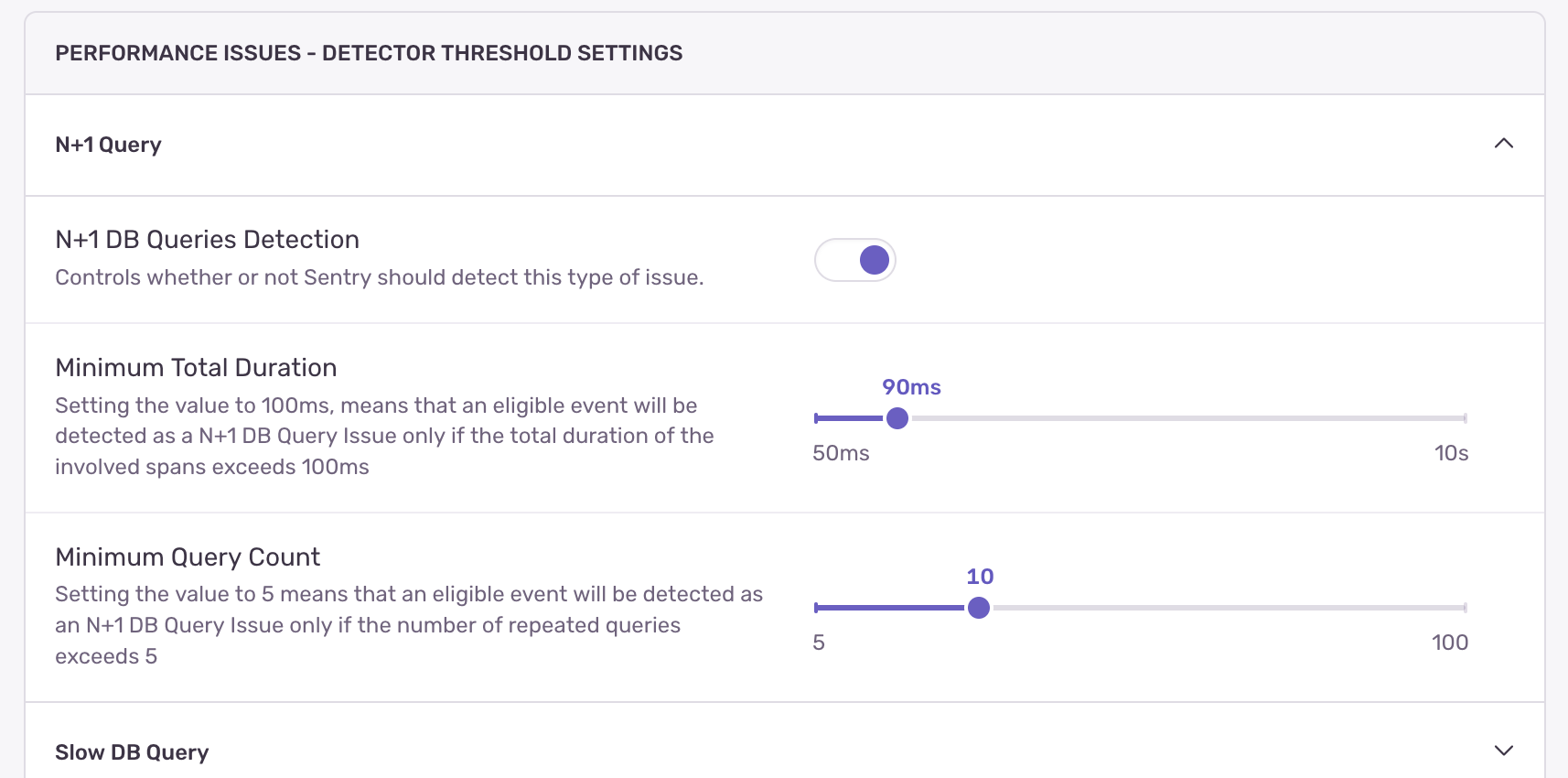
Task: Click the Minimum Total Duration slider track
Action: [1189, 417]
